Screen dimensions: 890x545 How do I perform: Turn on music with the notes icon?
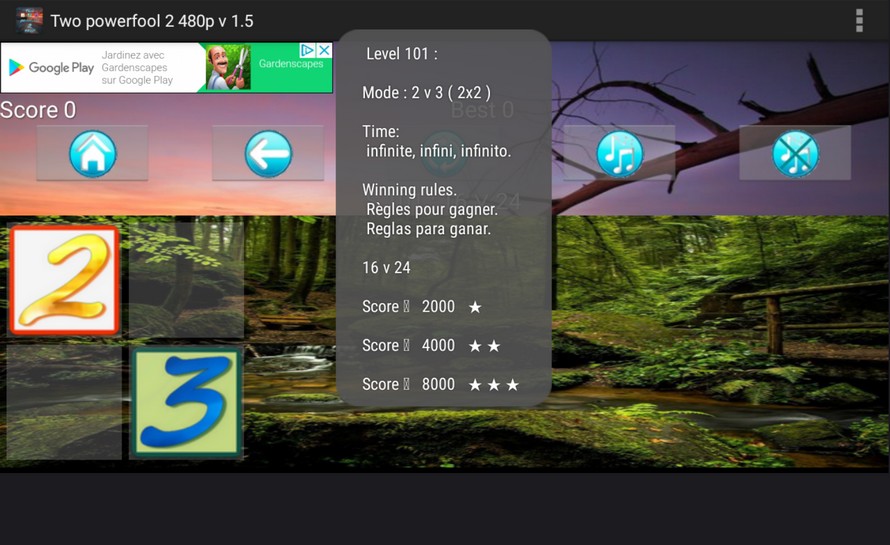click(619, 153)
